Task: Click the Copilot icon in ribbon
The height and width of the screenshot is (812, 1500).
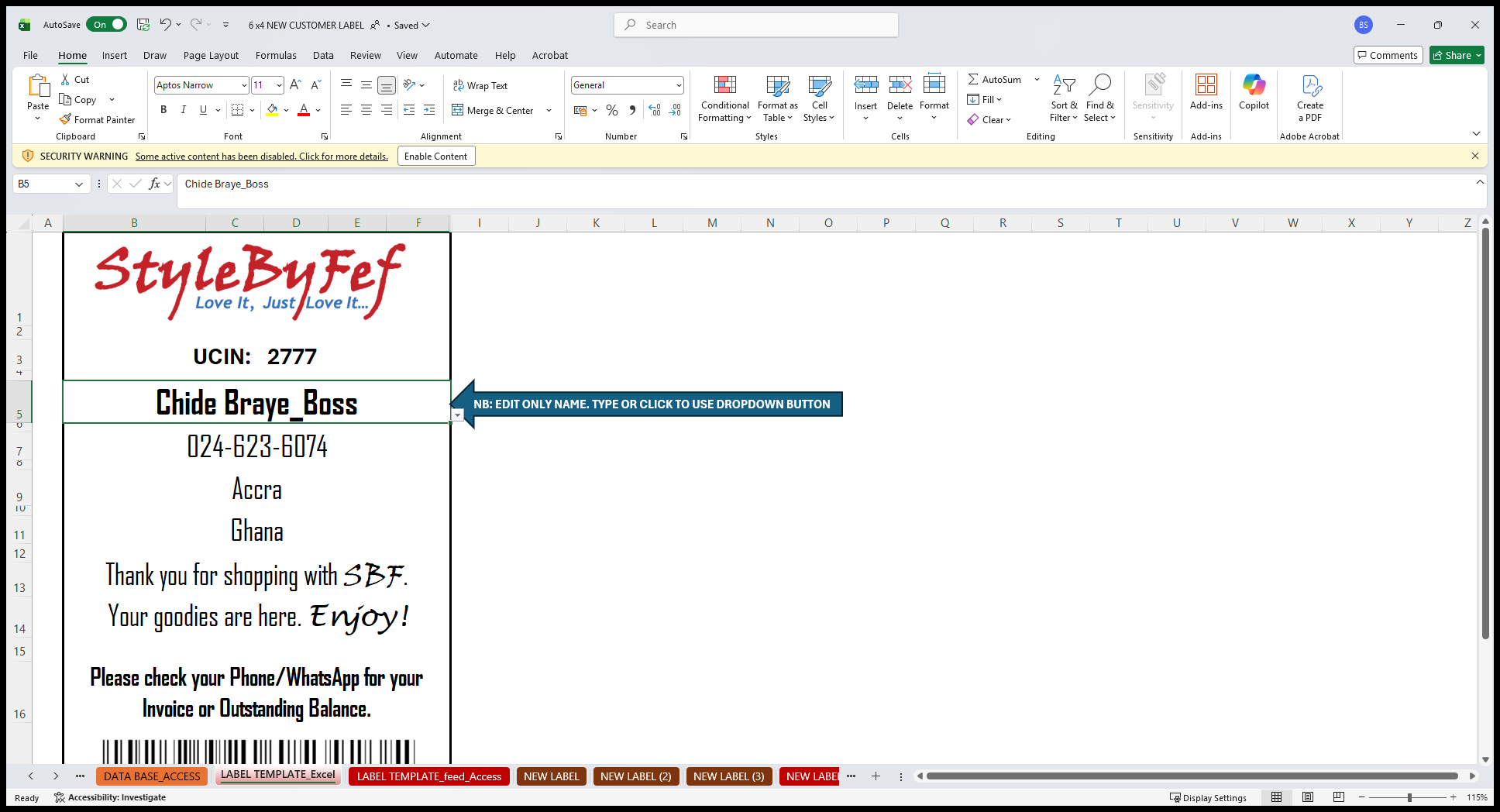Action: [x=1254, y=86]
